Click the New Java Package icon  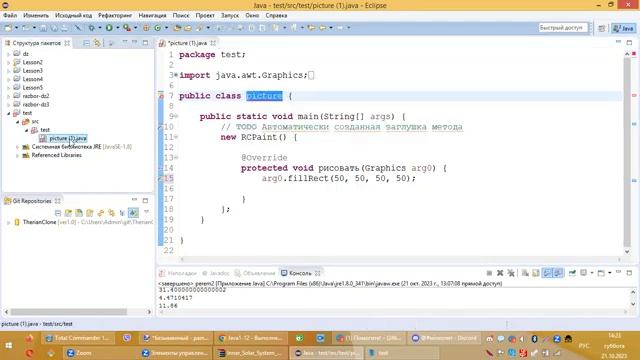click(146, 28)
